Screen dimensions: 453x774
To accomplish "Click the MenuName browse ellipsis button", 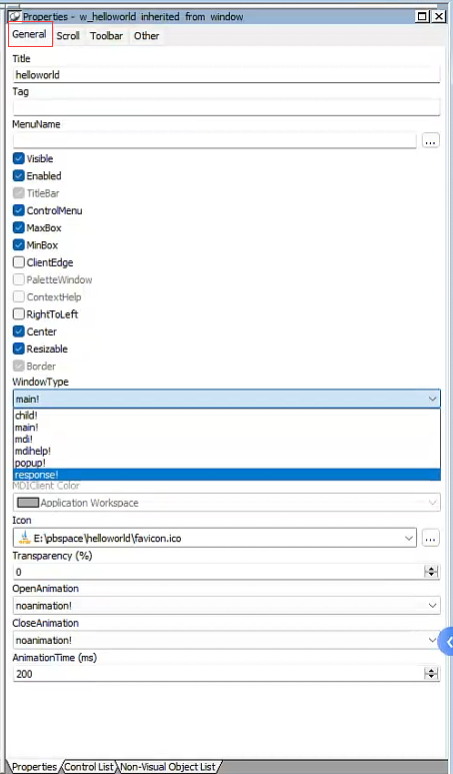I will (430, 142).
